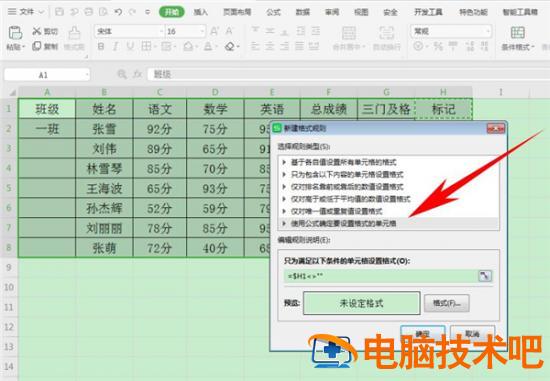Switch to the Start ribbon tab
This screenshot has height=381, width=550.
point(172,12)
